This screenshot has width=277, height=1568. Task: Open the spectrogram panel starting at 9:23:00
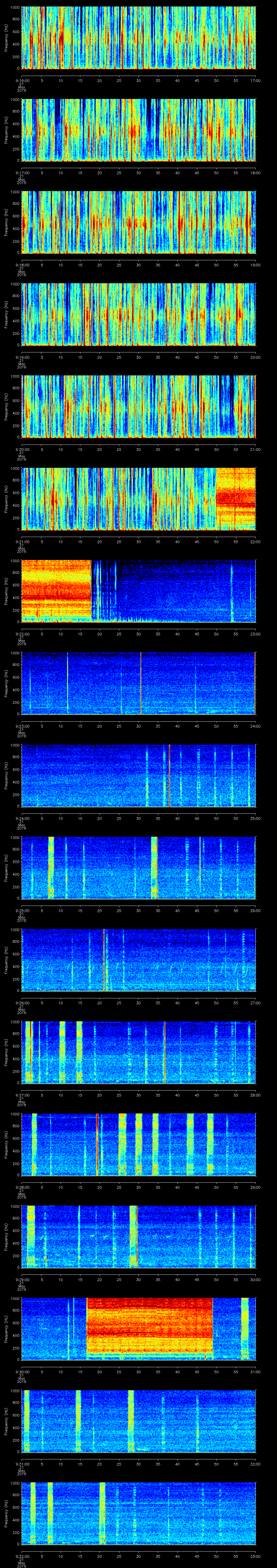click(138, 683)
